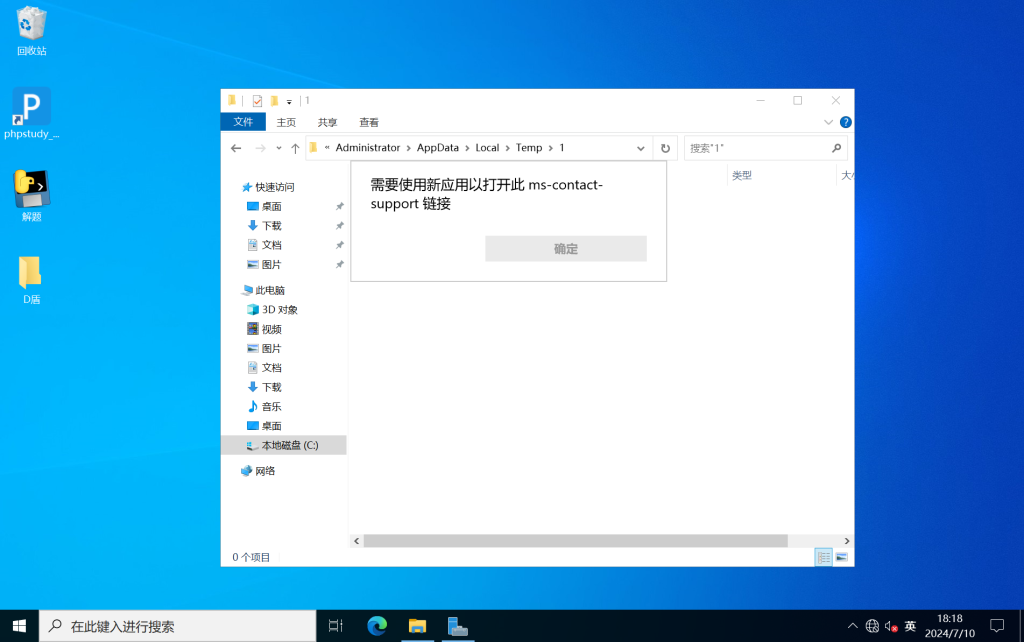
Task: Switch to large thumbnails view layout
Action: pyautogui.click(x=842, y=557)
